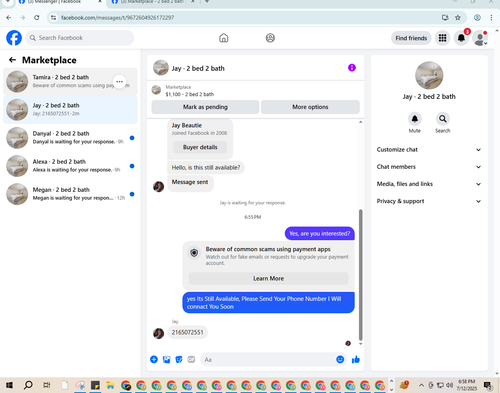The width and height of the screenshot is (500, 393).
Task: Open File Explorer from taskbar
Action: pyautogui.click(x=110, y=385)
